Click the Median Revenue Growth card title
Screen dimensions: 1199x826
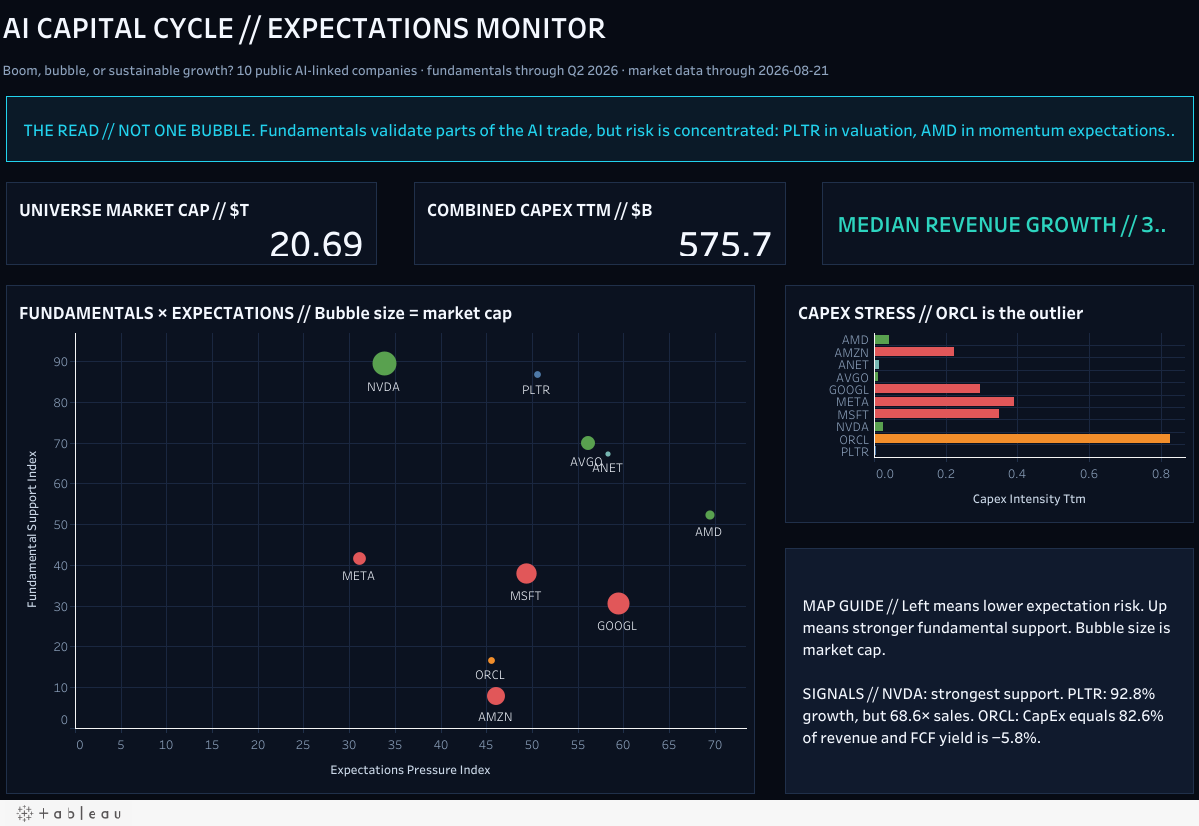point(1002,225)
